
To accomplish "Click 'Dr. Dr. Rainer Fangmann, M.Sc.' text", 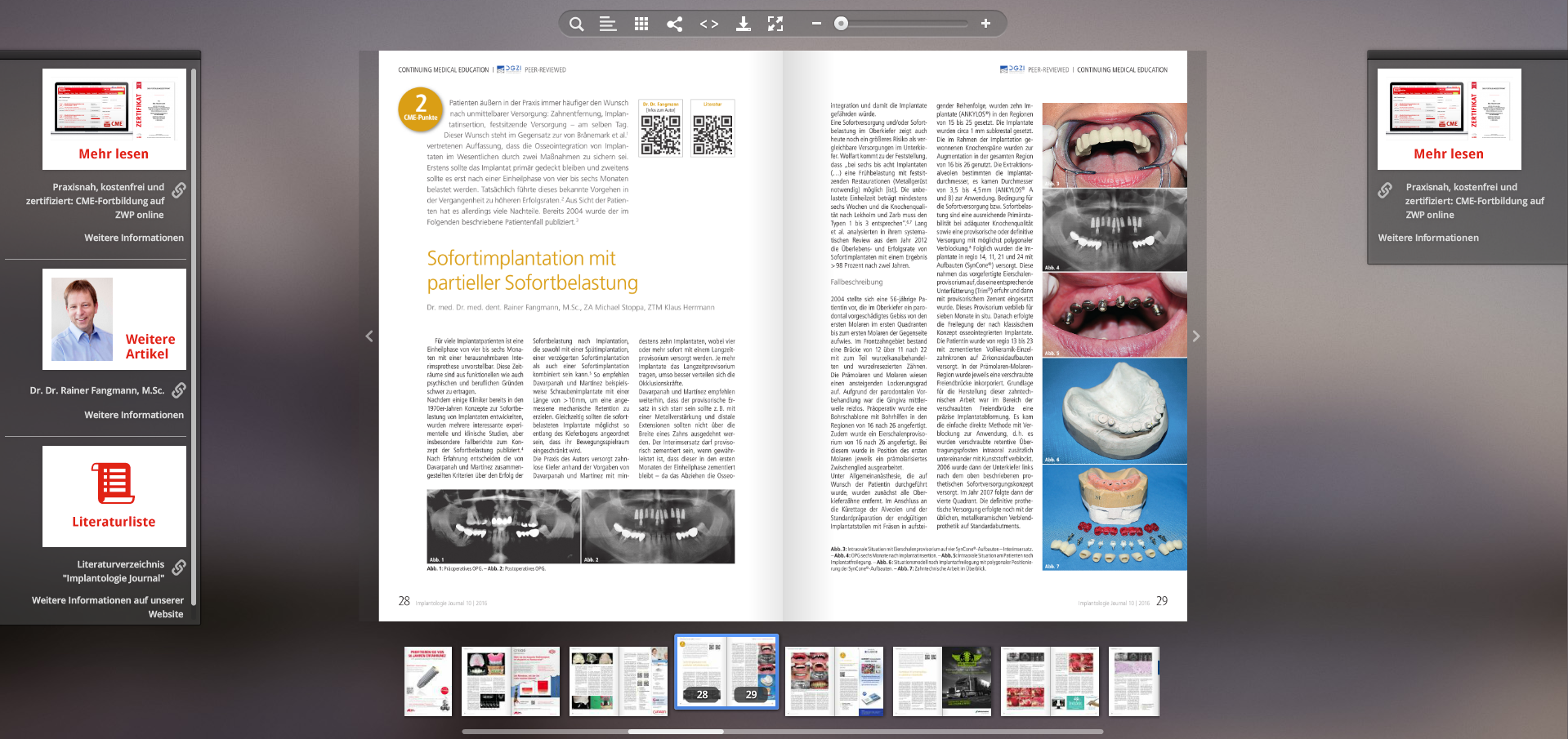I will [97, 390].
